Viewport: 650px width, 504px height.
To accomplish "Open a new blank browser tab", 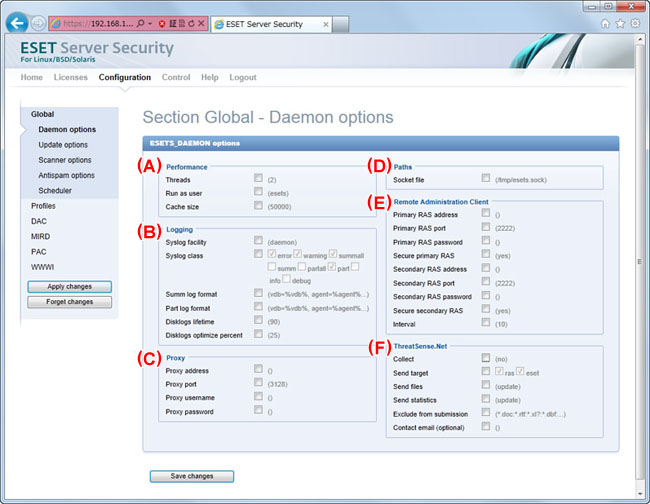I will [x=340, y=24].
